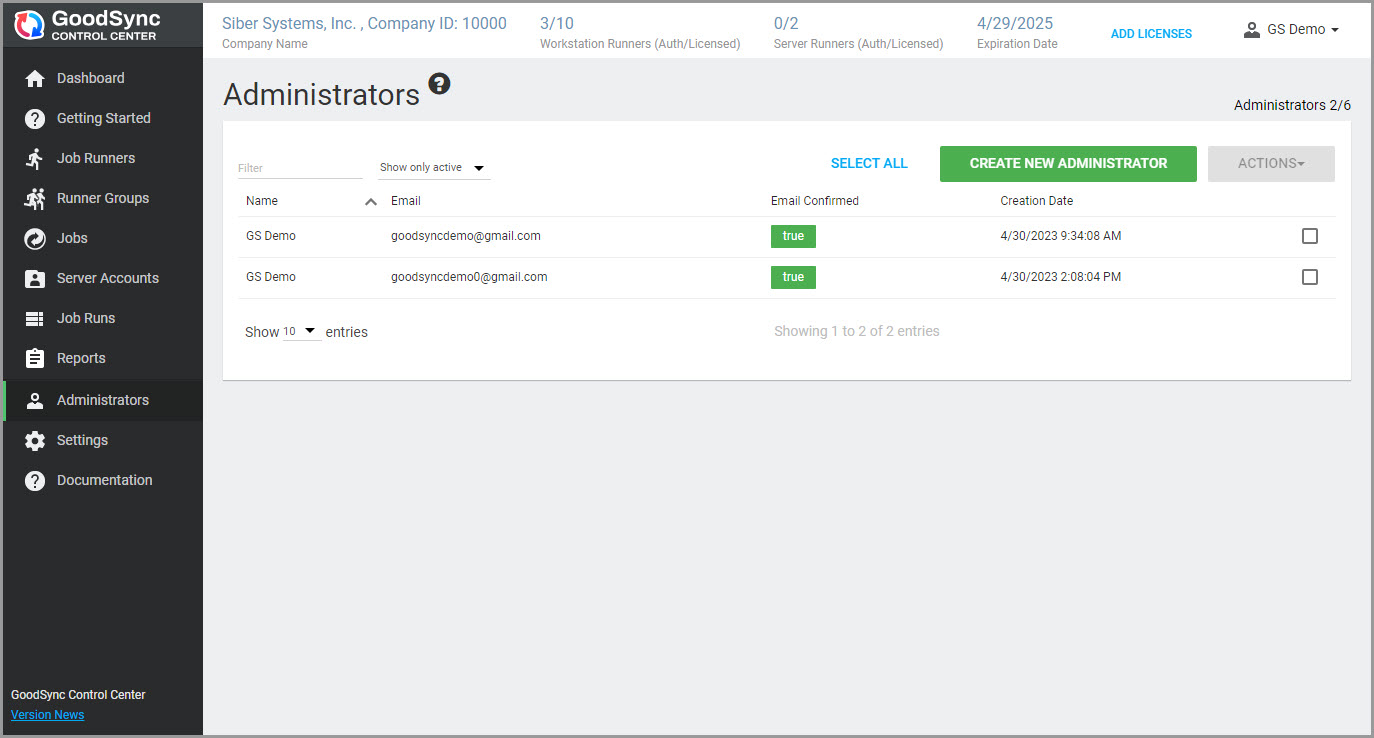The image size is (1374, 738).
Task: Click the Runner Groups icon in sidebar
Action: point(35,199)
